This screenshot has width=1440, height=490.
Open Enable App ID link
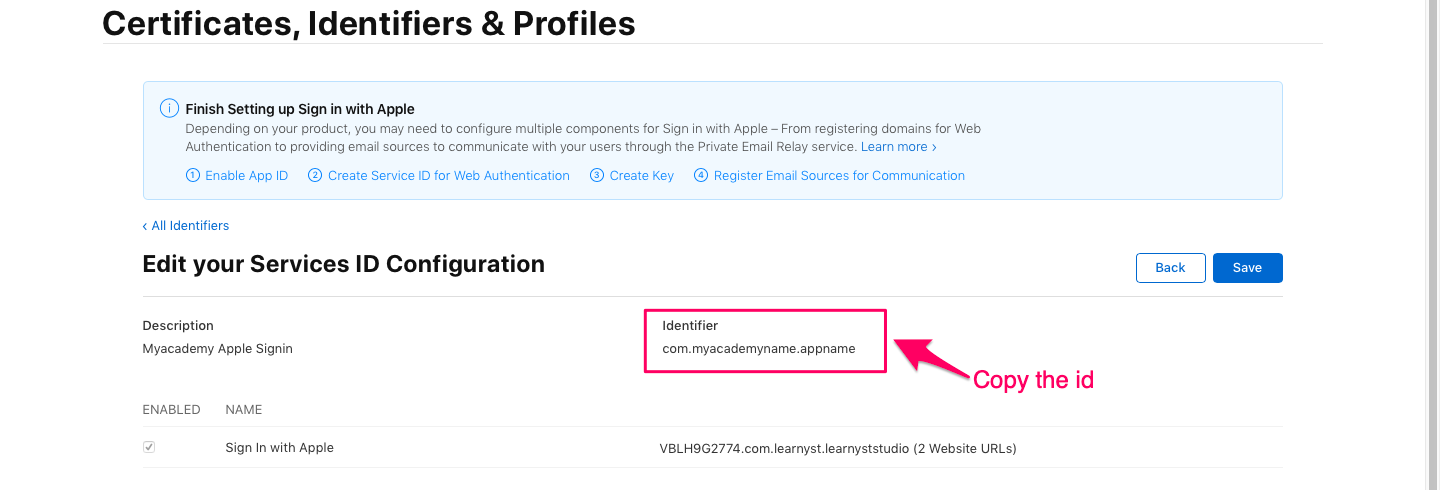pos(246,175)
